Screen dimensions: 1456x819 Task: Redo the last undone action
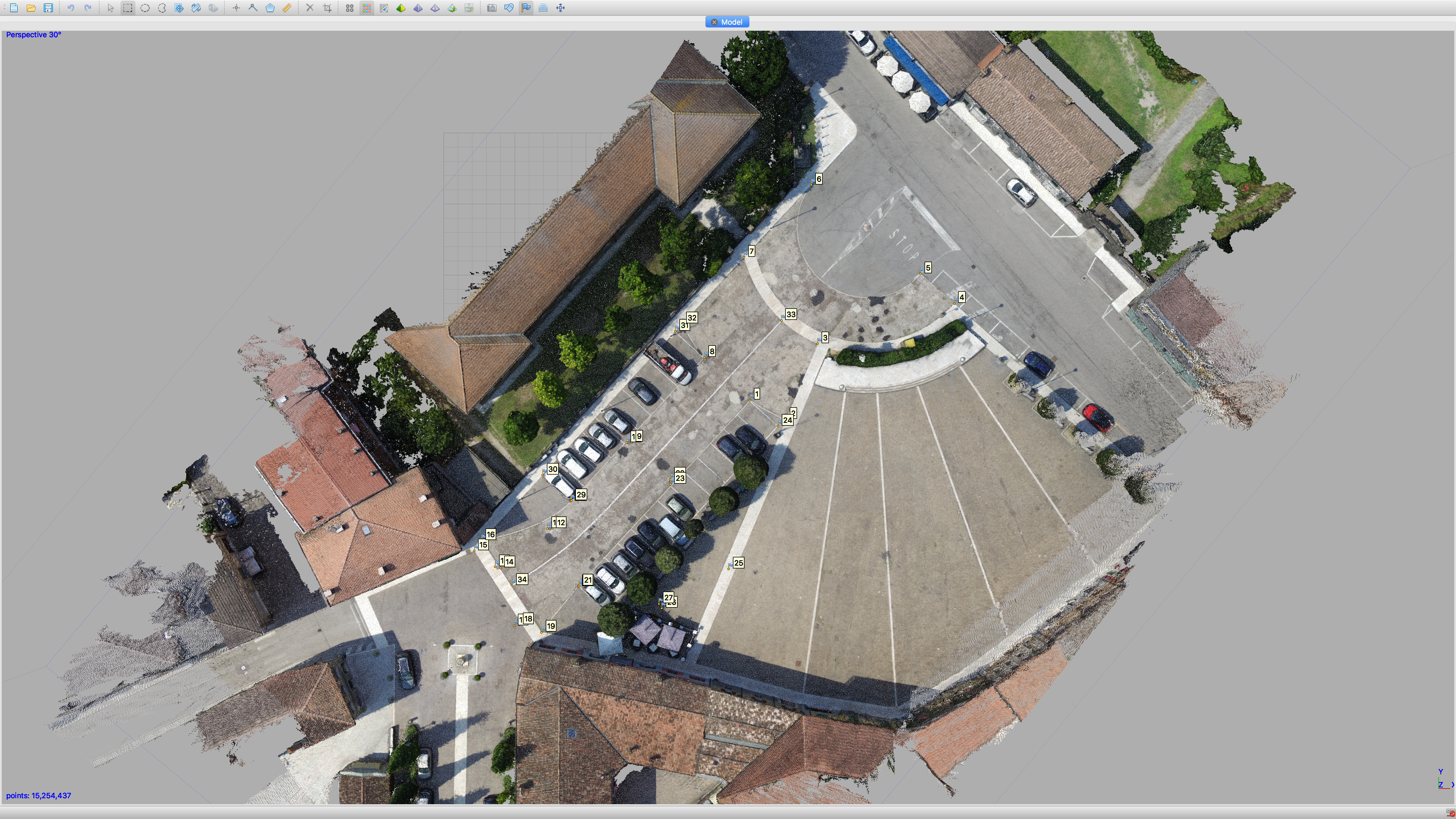(88, 8)
